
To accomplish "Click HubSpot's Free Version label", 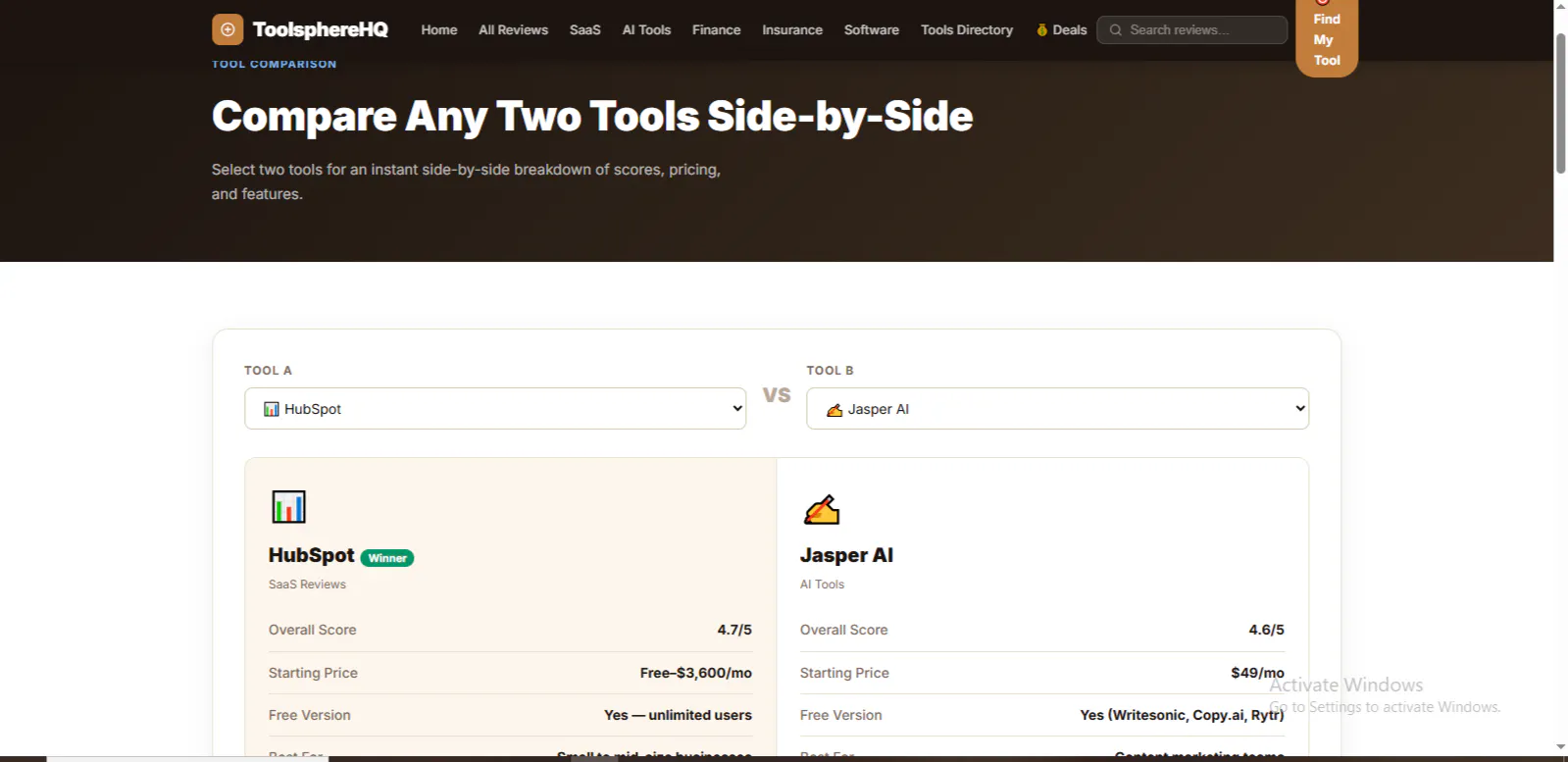I will point(310,715).
